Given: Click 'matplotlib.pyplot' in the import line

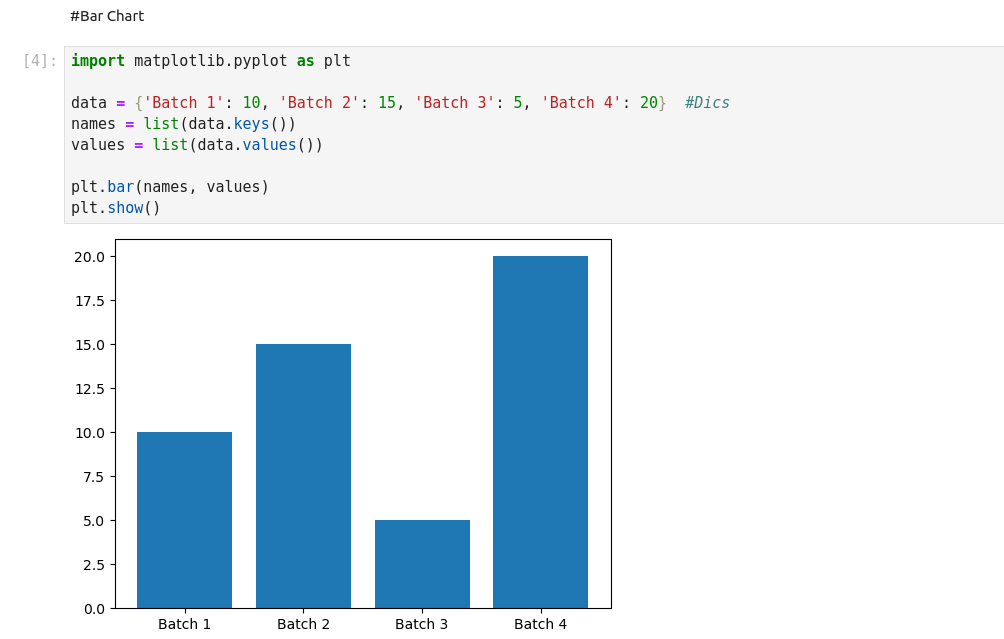Looking at the screenshot, I should [x=210, y=61].
